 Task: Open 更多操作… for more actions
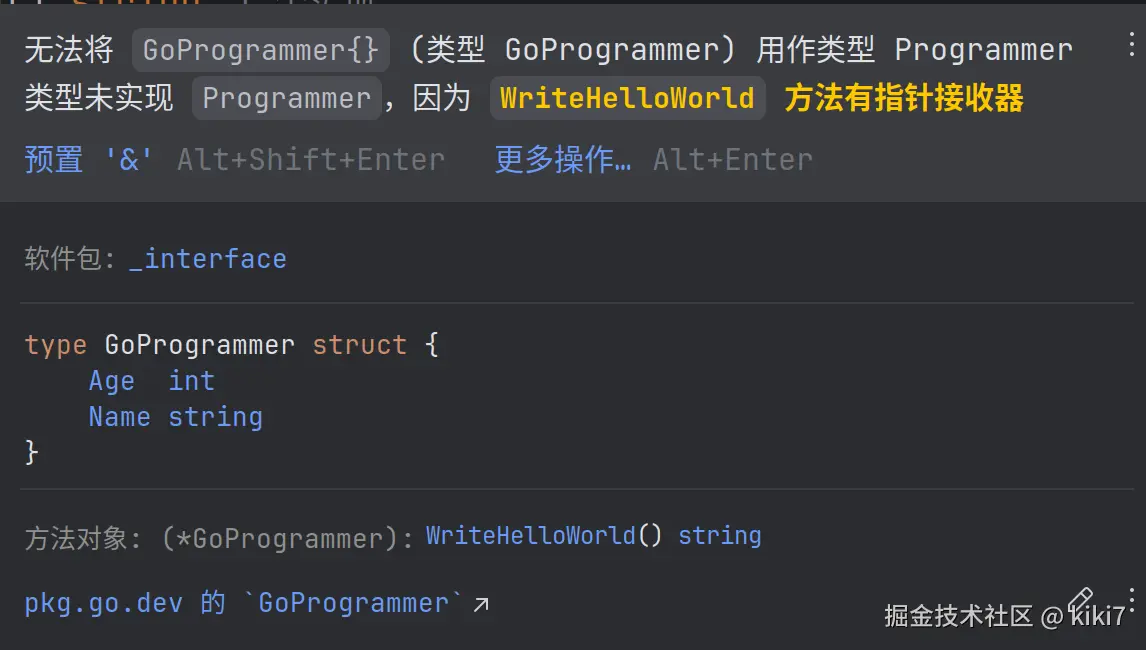563,159
